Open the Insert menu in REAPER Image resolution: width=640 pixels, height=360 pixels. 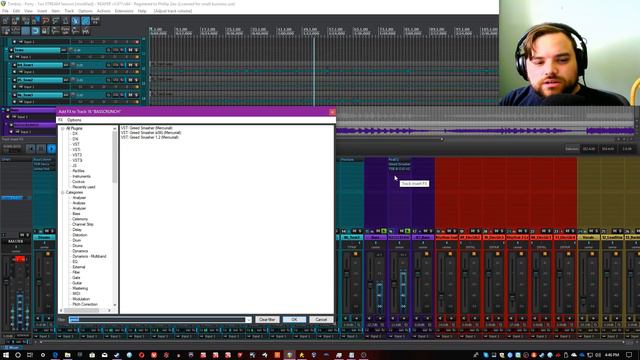point(42,11)
